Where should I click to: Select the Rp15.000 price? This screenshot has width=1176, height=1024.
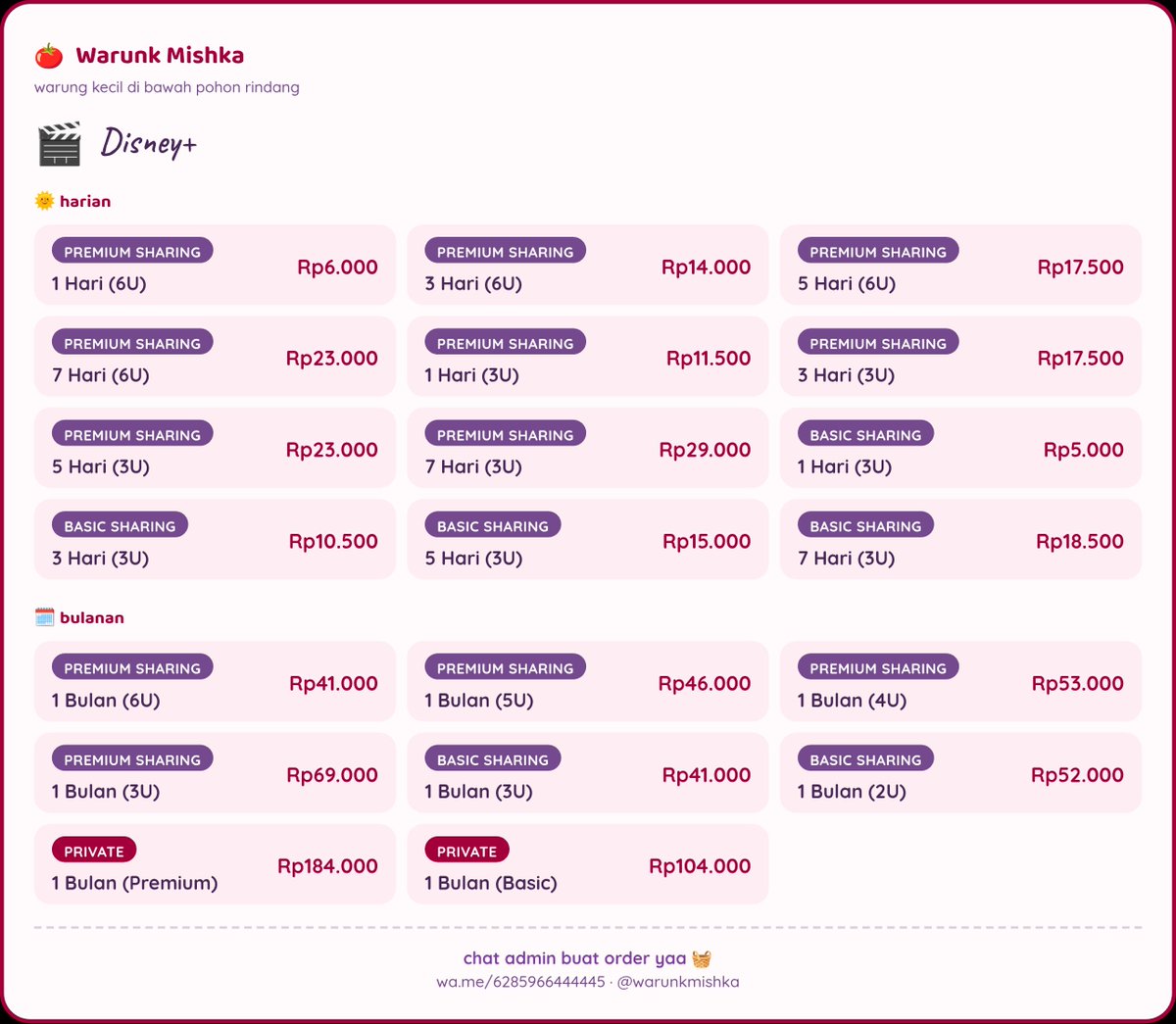[707, 541]
